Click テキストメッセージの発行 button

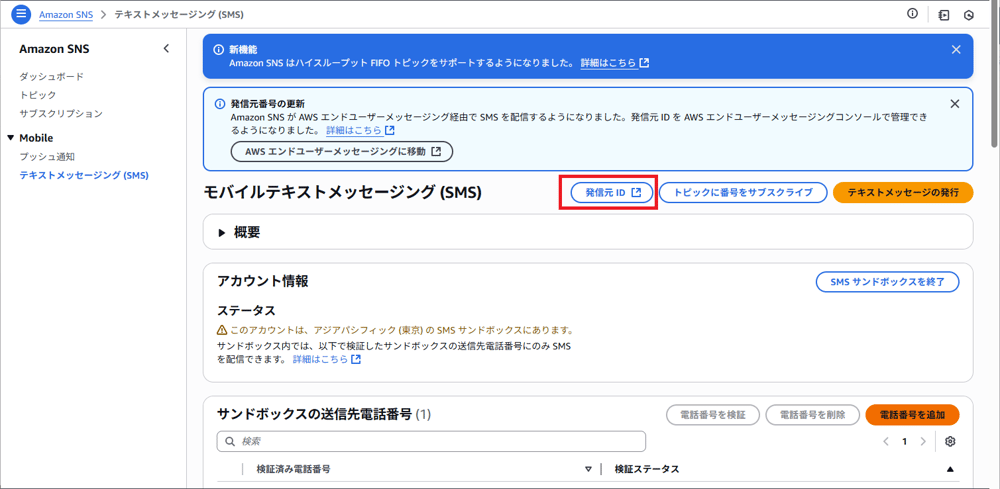click(x=903, y=193)
